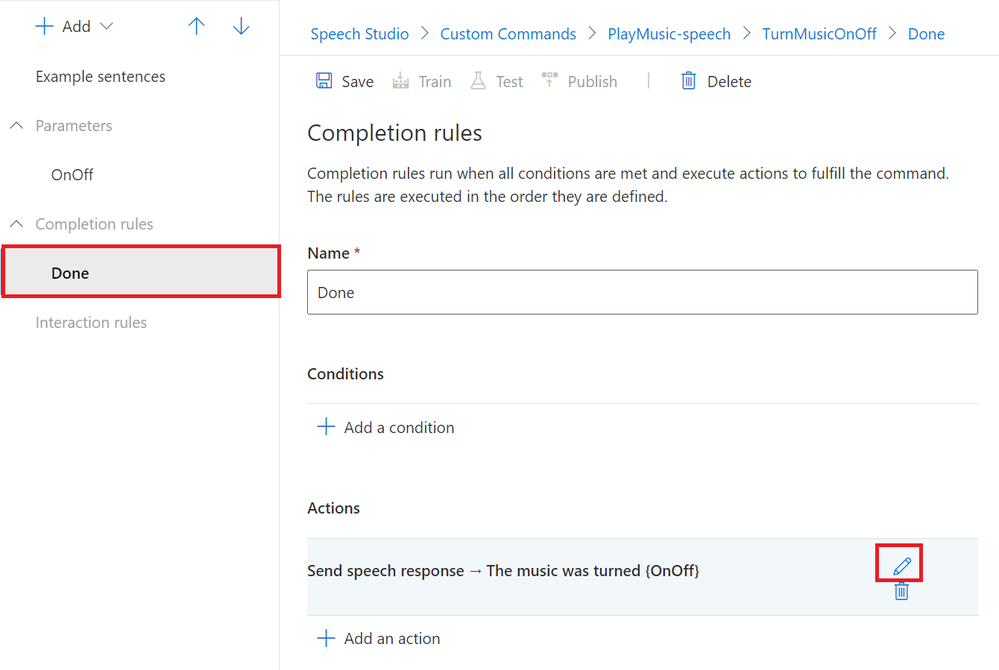This screenshot has height=670, width=999.
Task: Click the Test flask button
Action: (x=497, y=82)
